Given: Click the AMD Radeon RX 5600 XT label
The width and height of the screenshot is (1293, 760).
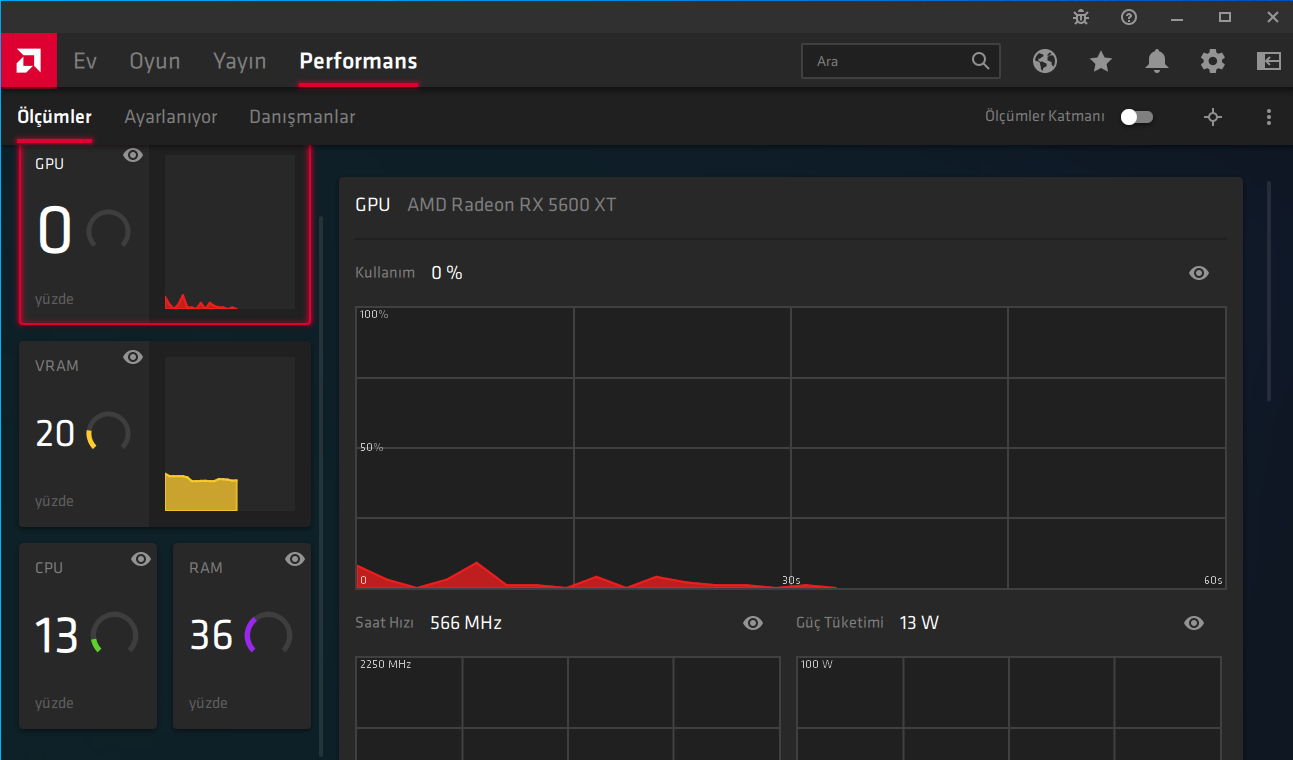Looking at the screenshot, I should point(512,205).
